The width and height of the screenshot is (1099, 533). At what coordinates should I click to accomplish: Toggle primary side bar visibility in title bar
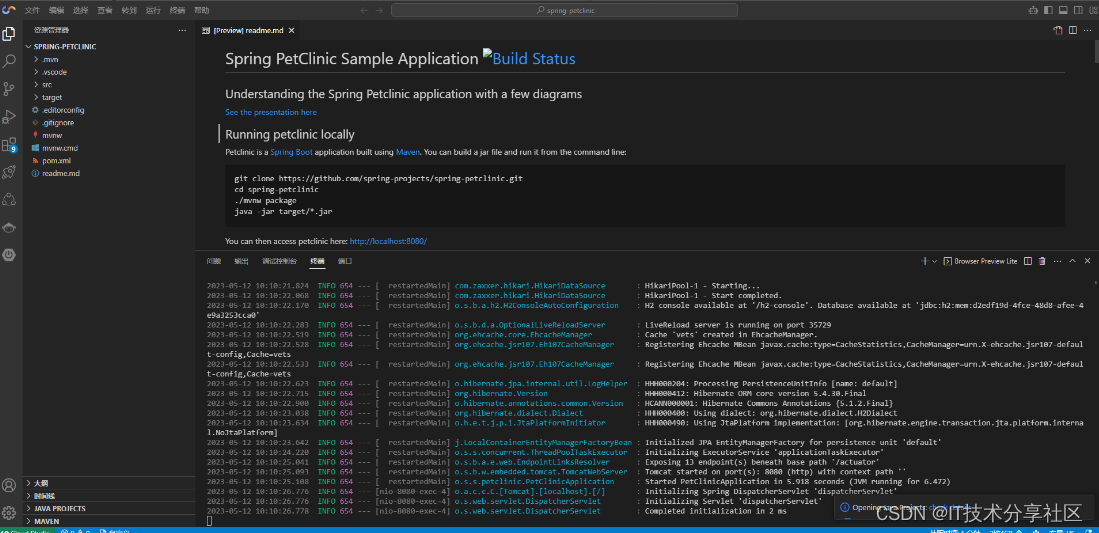[x=1049, y=11]
